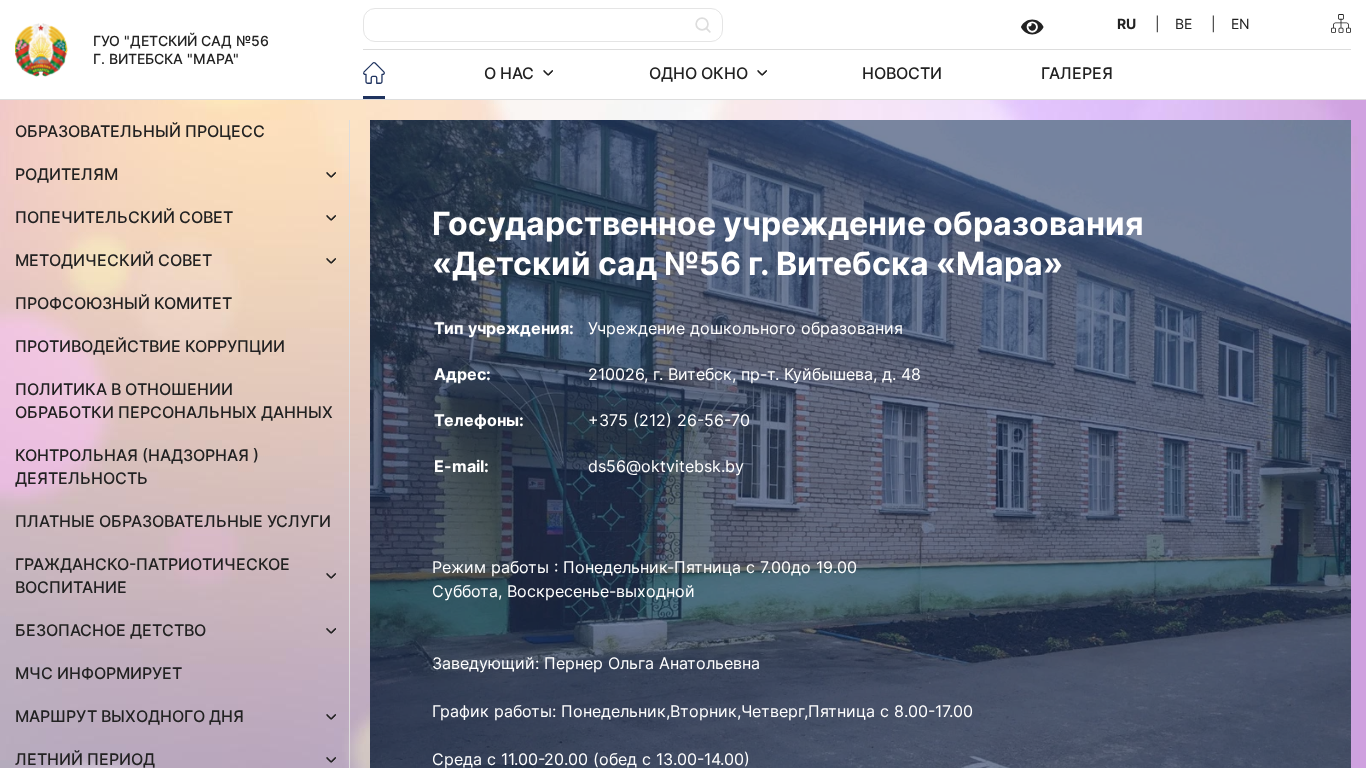Click the ds56@oktvitebsk.by email address
Screen dimensions: 1366x768
(x=665, y=466)
